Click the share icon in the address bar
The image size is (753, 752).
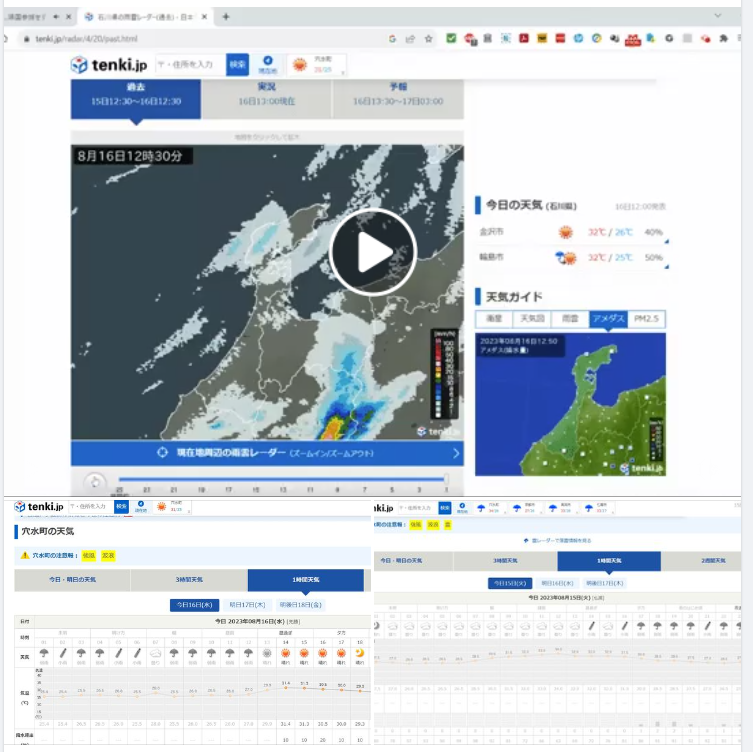(x=410, y=38)
